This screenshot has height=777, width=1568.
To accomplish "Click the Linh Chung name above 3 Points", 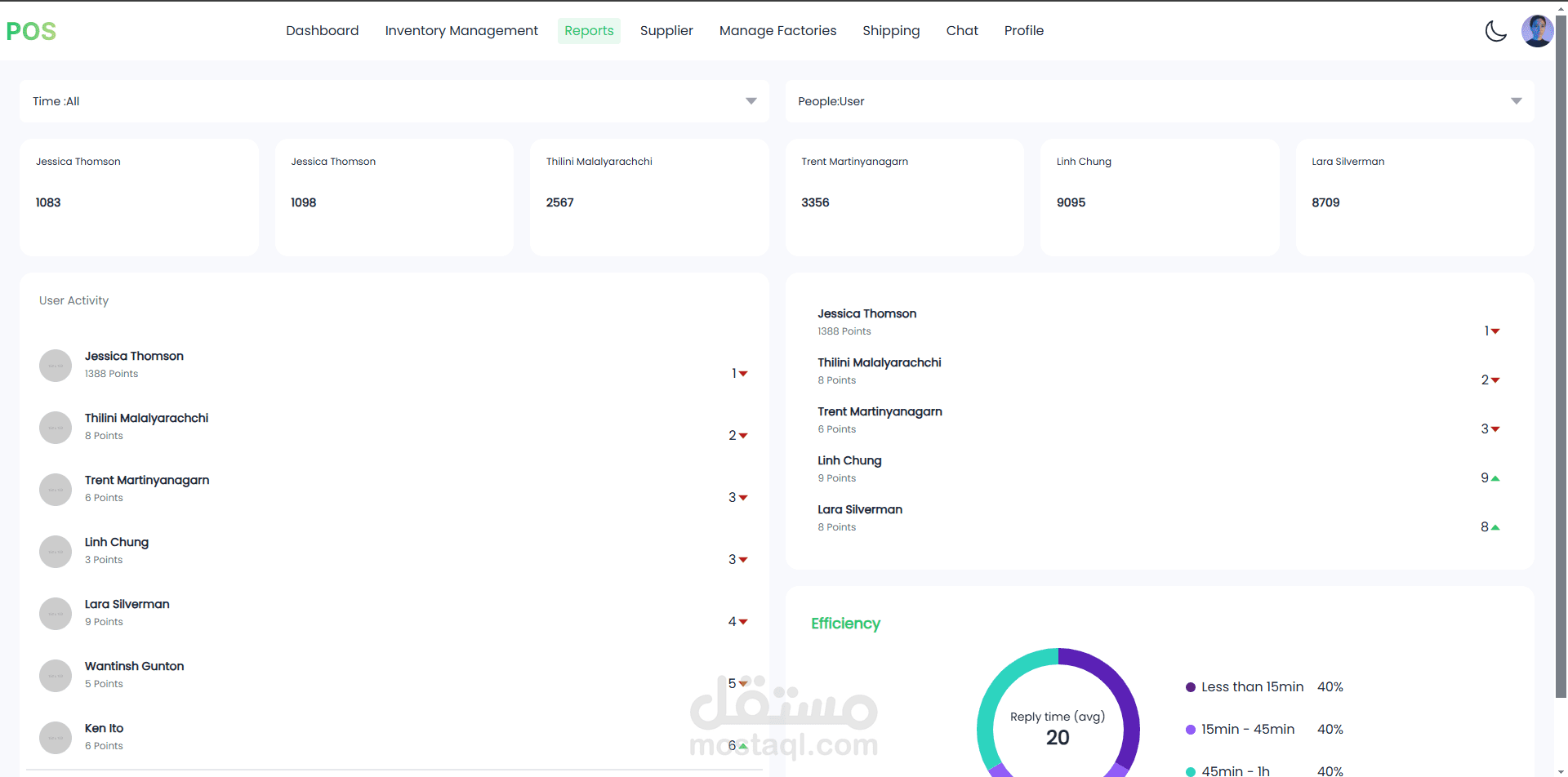I will click(x=117, y=542).
